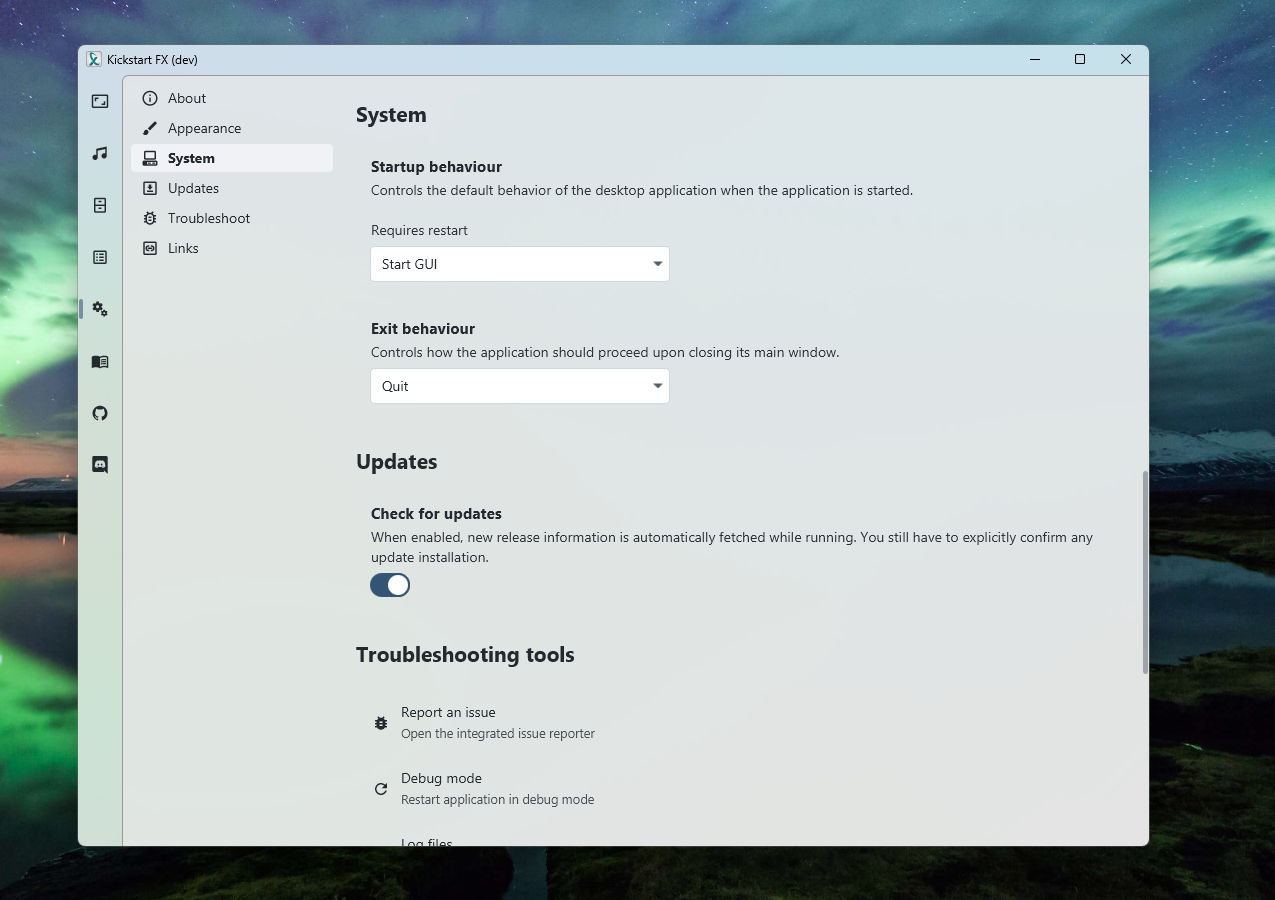Click the bug icon next to Report an issue

point(381,723)
